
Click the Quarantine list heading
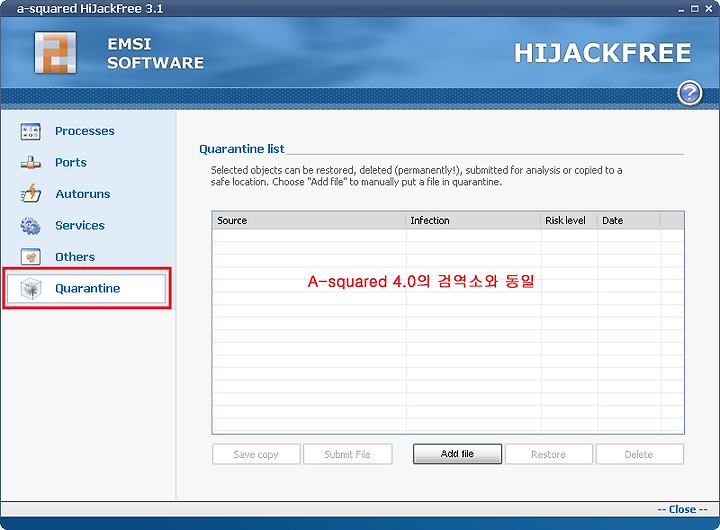(242, 149)
